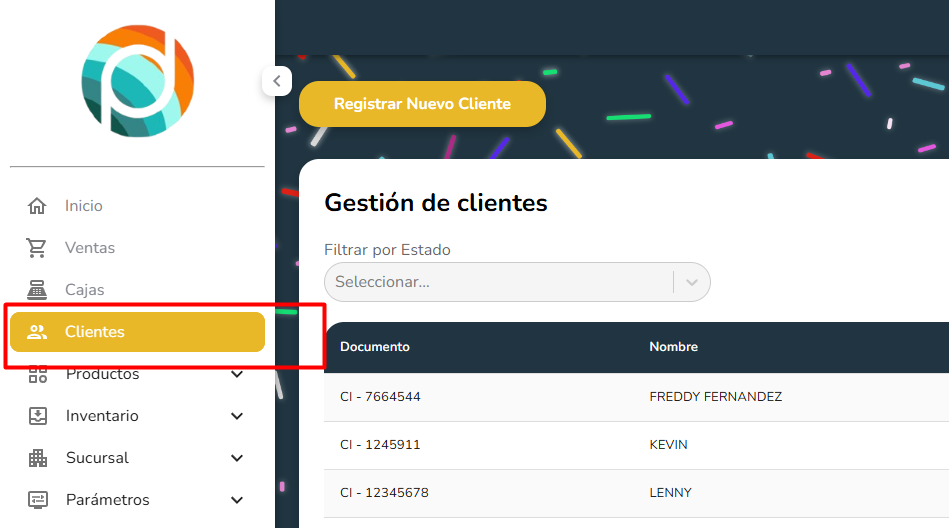This screenshot has height=528, width=949.
Task: Click the Inventario box icon
Action: 37,416
